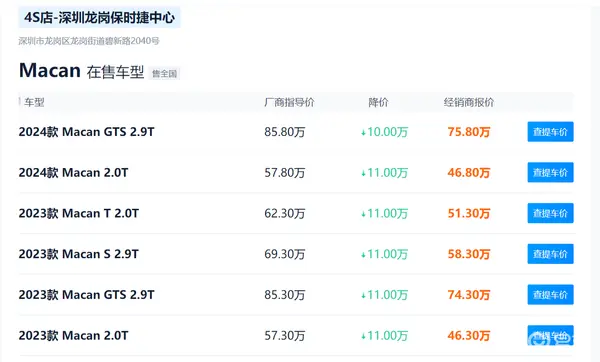Click the green ↓10.00万 price drop
This screenshot has height=362, width=600.
[x=385, y=132]
